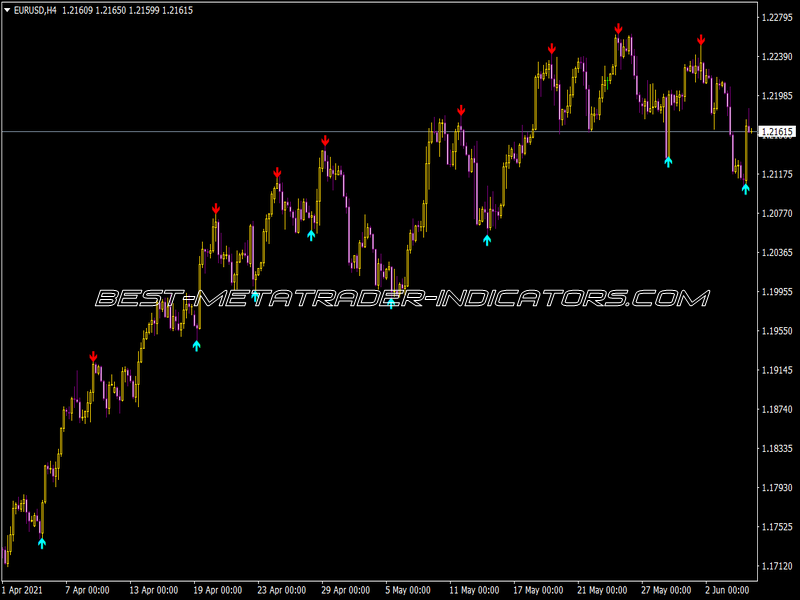
Task: Click the 1 Apr 2021 date label
Action: pyautogui.click(x=22, y=590)
